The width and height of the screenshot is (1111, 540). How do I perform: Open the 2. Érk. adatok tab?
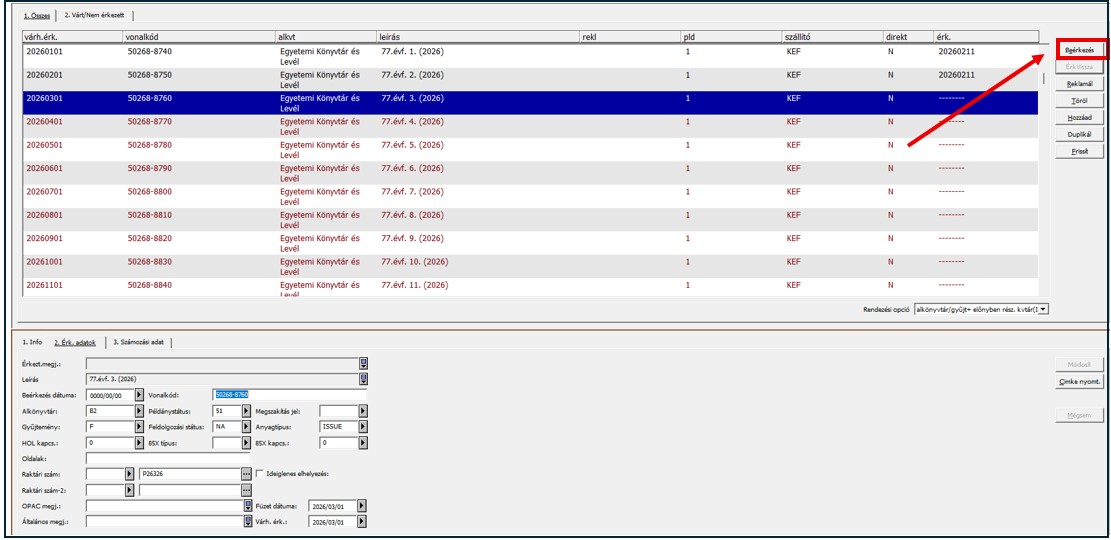click(x=76, y=342)
